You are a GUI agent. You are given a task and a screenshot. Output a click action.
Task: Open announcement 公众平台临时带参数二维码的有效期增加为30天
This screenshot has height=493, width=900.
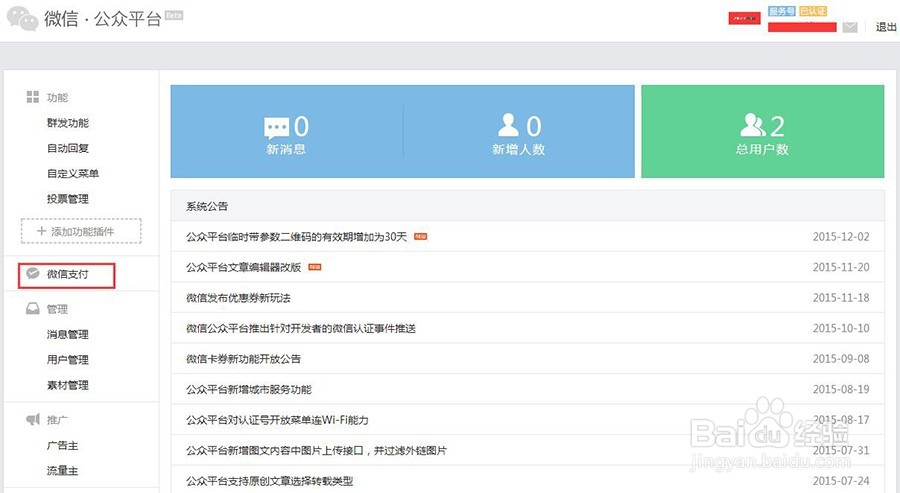pyautogui.click(x=296, y=236)
